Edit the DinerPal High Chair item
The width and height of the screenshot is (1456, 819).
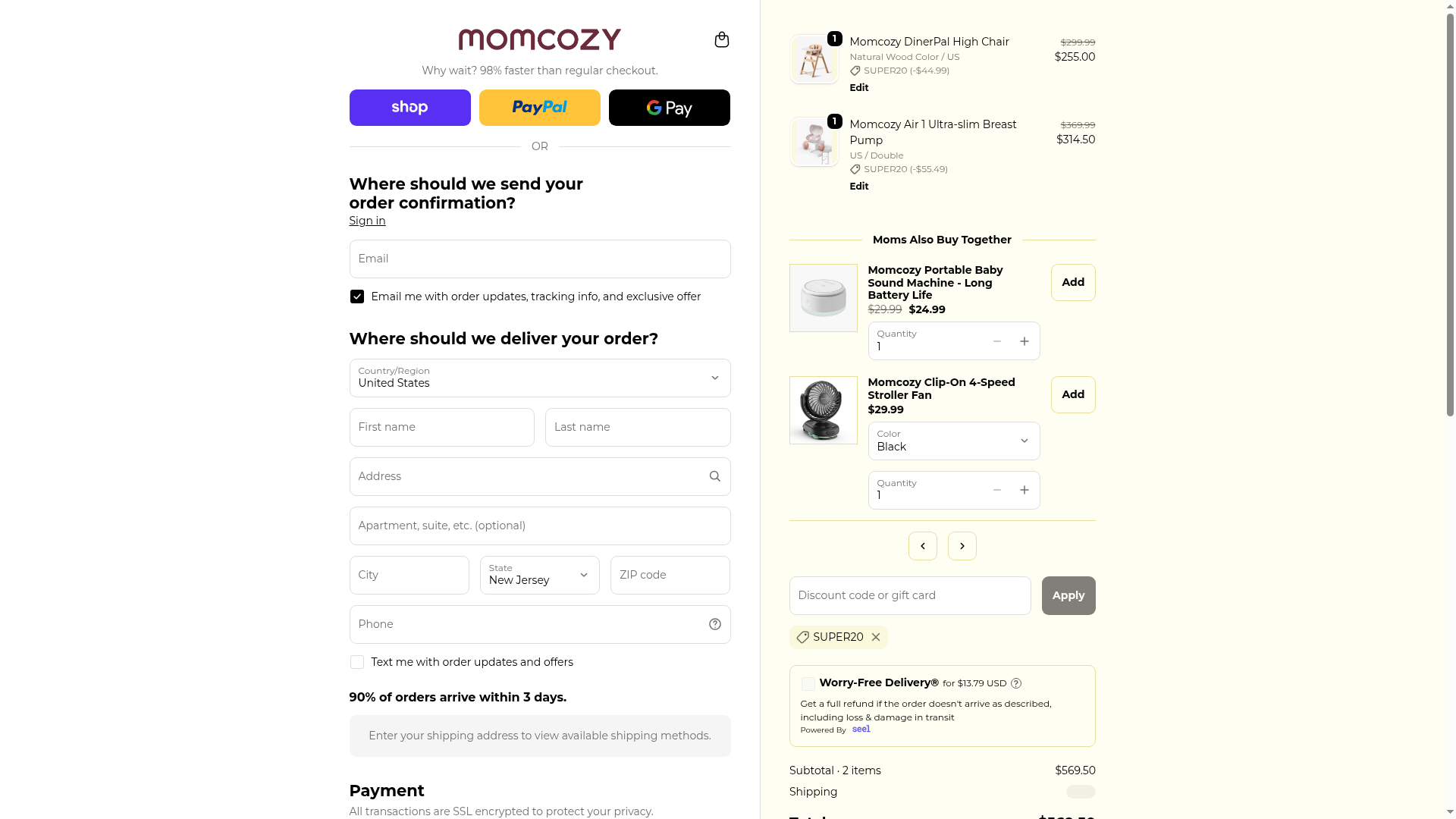pyautogui.click(x=858, y=88)
